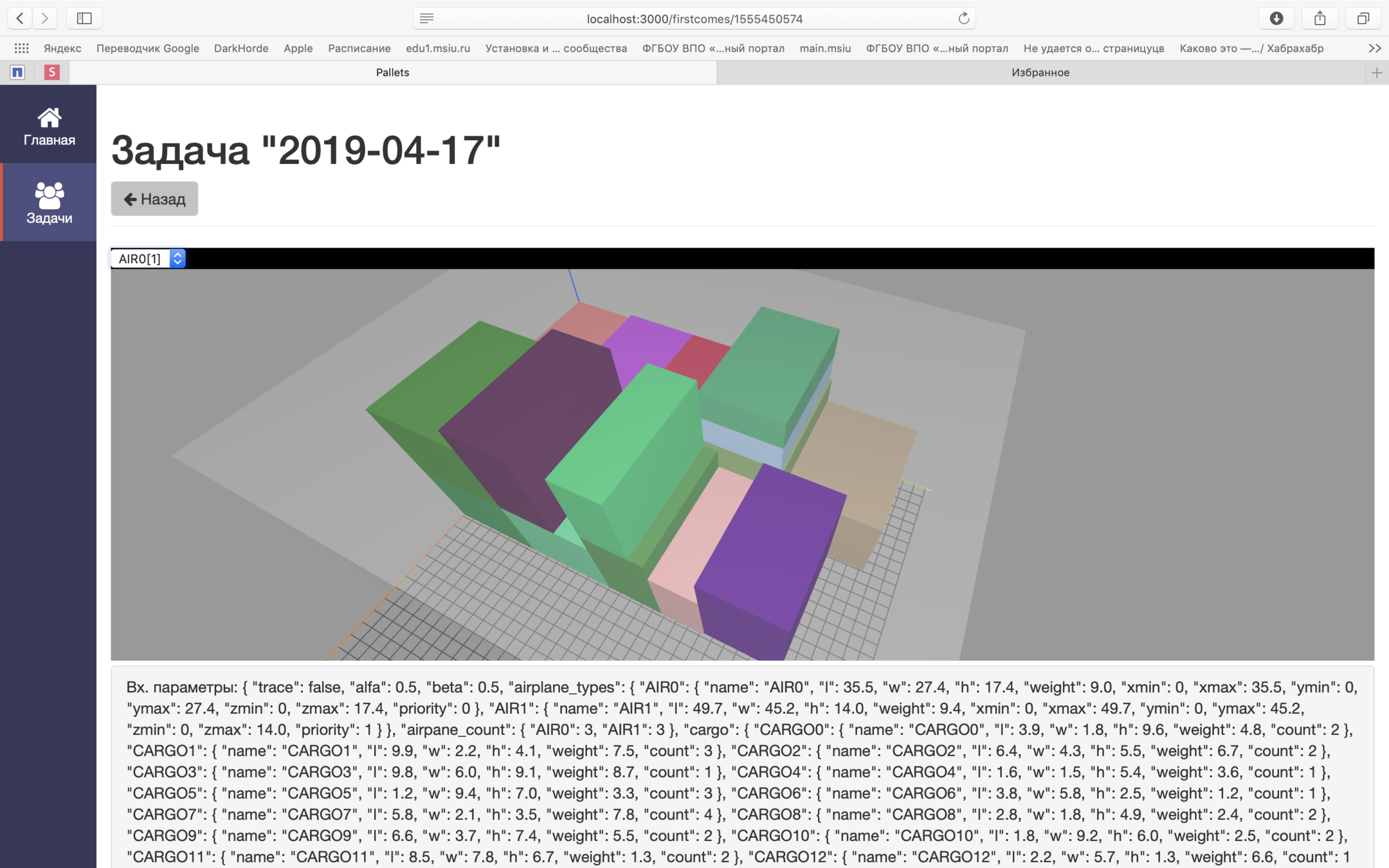Open the Переводчик Google bookmark
Image resolution: width=1389 pixels, height=868 pixels.
coord(147,48)
